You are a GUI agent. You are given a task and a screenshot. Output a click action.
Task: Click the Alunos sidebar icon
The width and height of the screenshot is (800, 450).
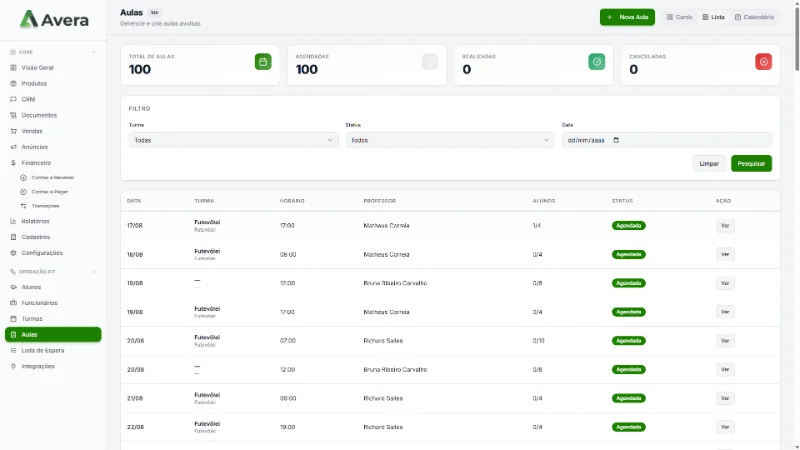tap(13, 287)
